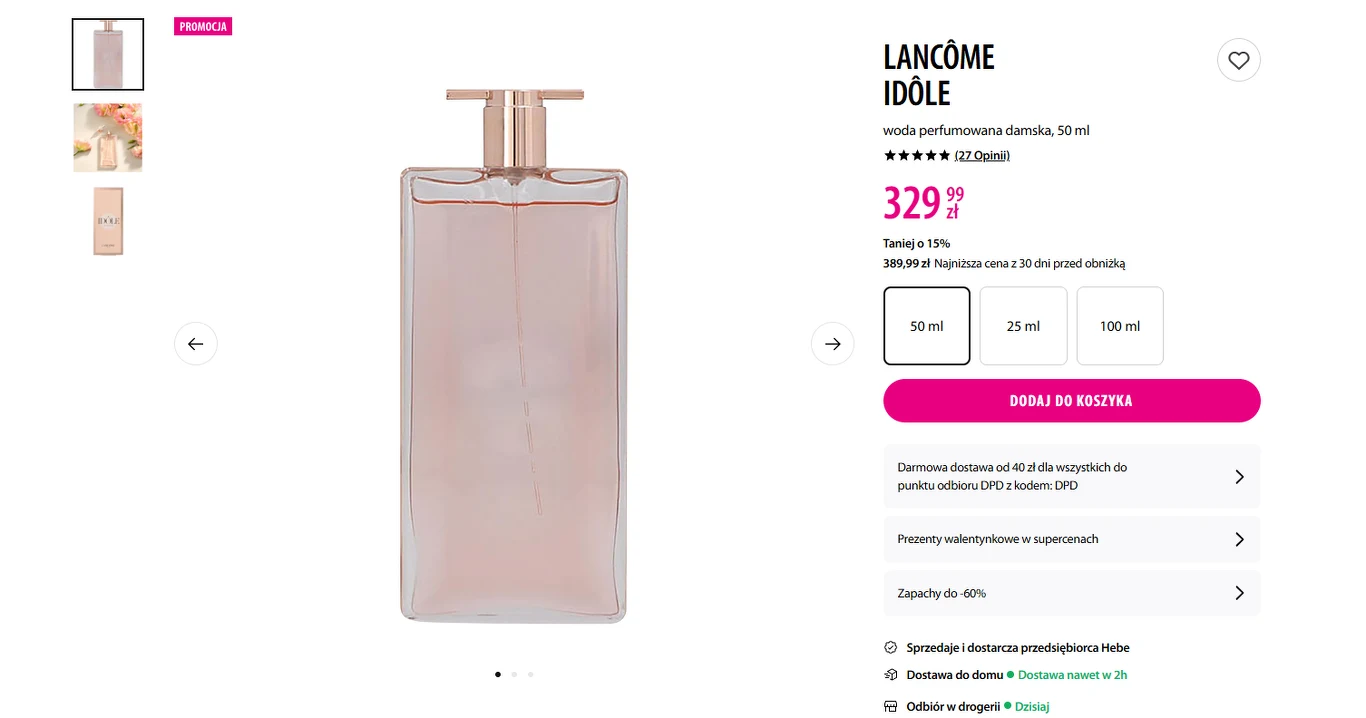Open the 27 Opinii reviews link
Image resolution: width=1366 pixels, height=718 pixels.
982,155
